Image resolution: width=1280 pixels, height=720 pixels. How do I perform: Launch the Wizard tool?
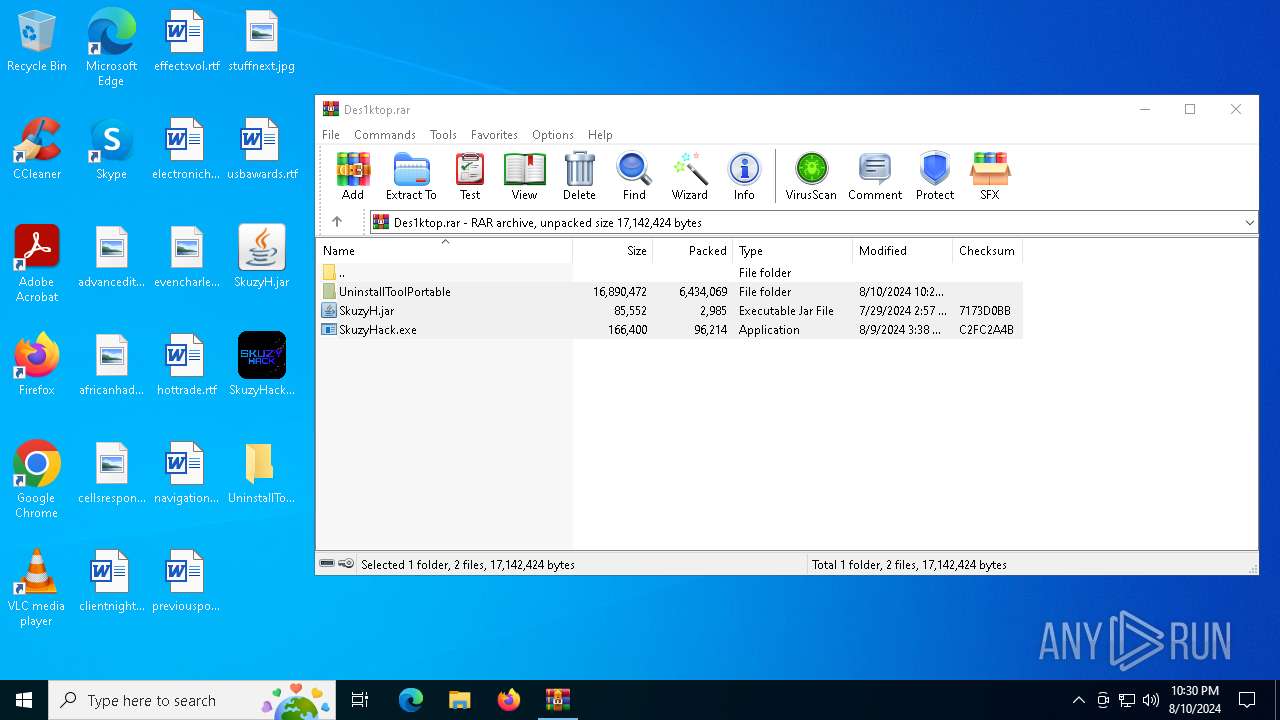pos(689,176)
